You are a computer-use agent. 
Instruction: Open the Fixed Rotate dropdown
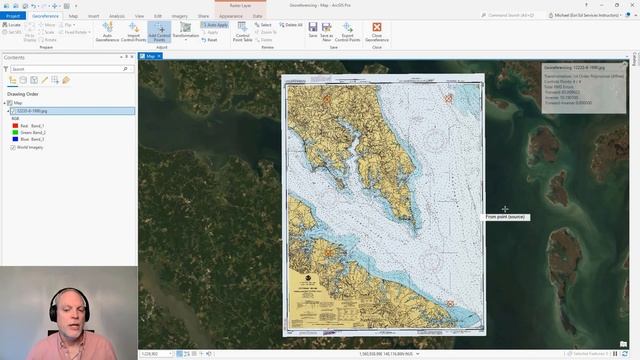pyautogui.click(x=75, y=32)
